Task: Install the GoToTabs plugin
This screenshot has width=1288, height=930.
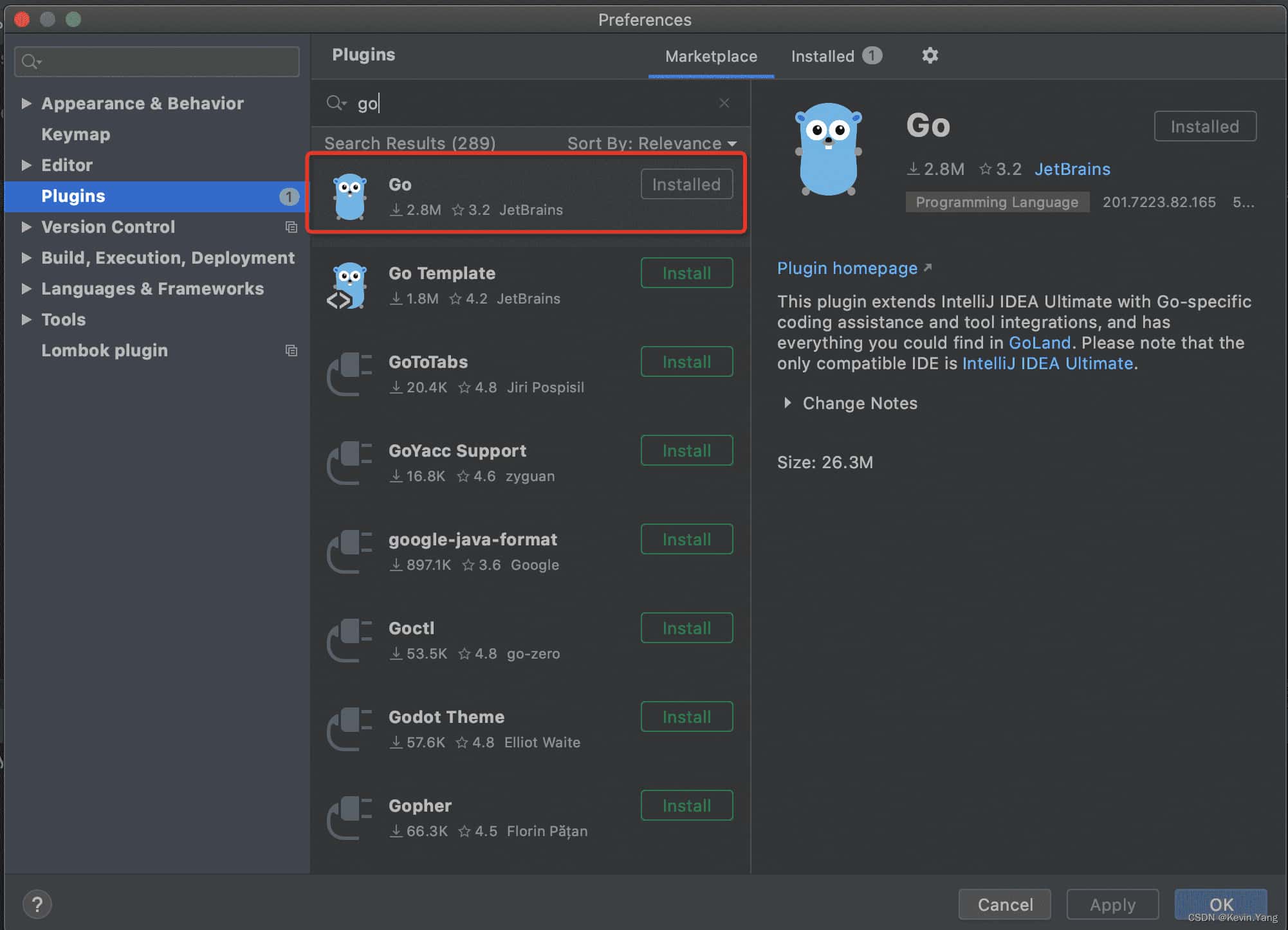Action: click(x=686, y=361)
